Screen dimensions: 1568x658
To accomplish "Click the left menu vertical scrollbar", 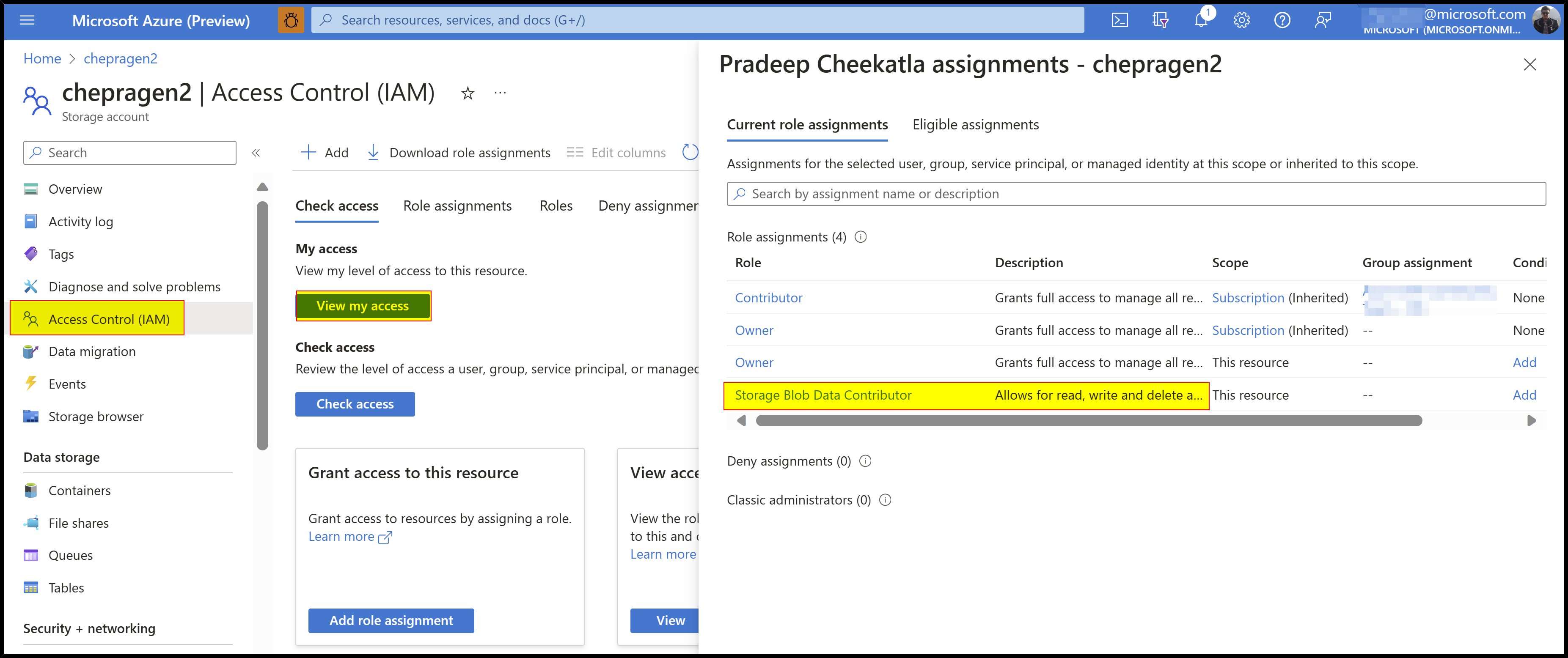I will 262,325.
